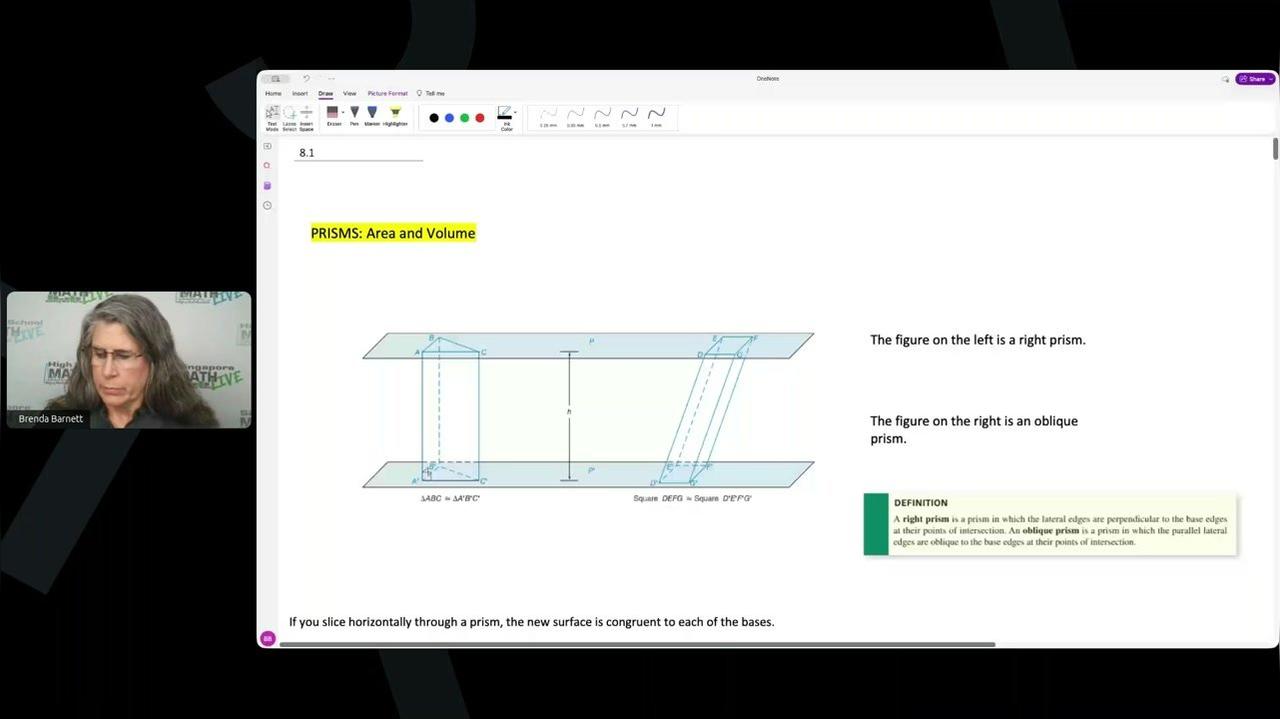Open the Picture Format tab
1280x719 pixels.
pyautogui.click(x=388, y=93)
